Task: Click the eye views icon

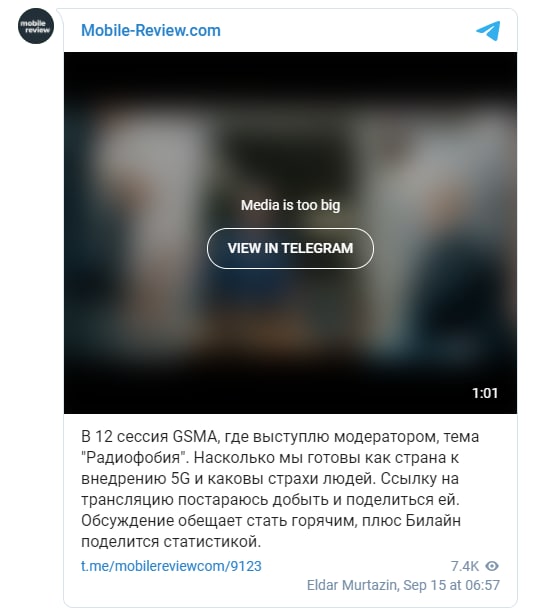Action: point(492,566)
